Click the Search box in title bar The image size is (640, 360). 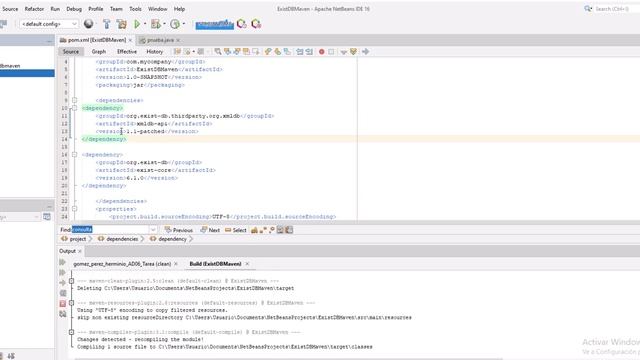(x=611, y=9)
